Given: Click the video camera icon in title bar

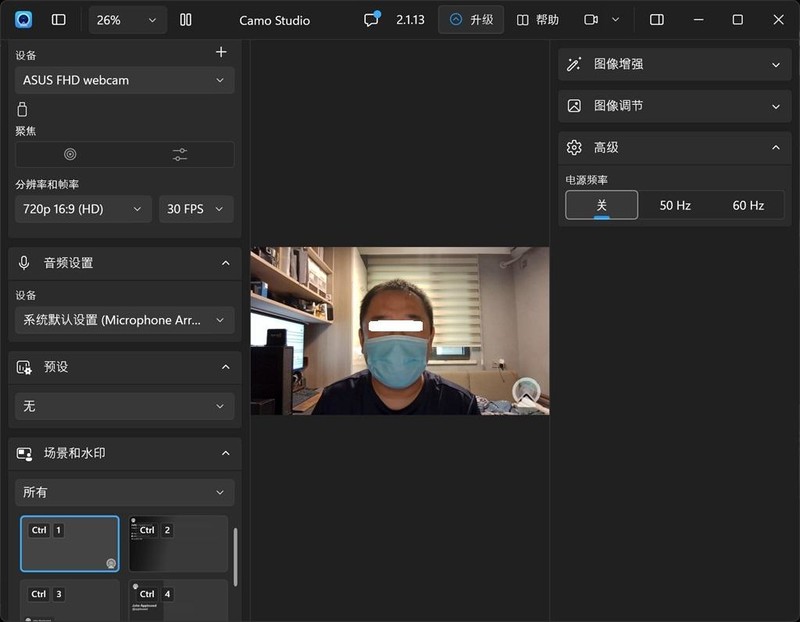Looking at the screenshot, I should click(x=591, y=20).
